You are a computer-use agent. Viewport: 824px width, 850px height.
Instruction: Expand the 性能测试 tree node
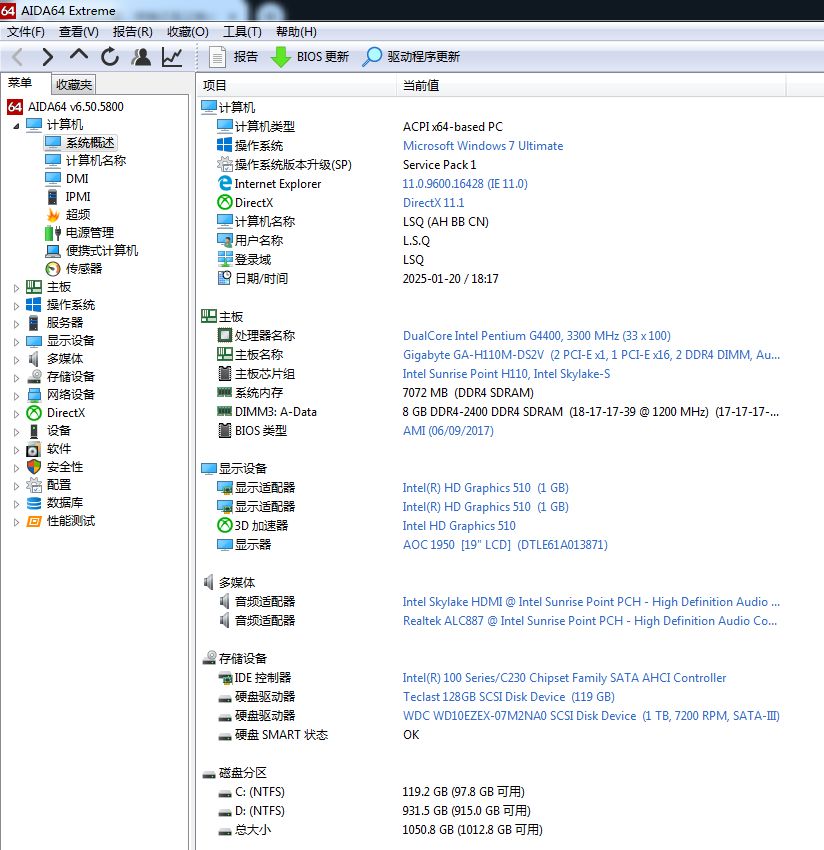pyautogui.click(x=16, y=522)
